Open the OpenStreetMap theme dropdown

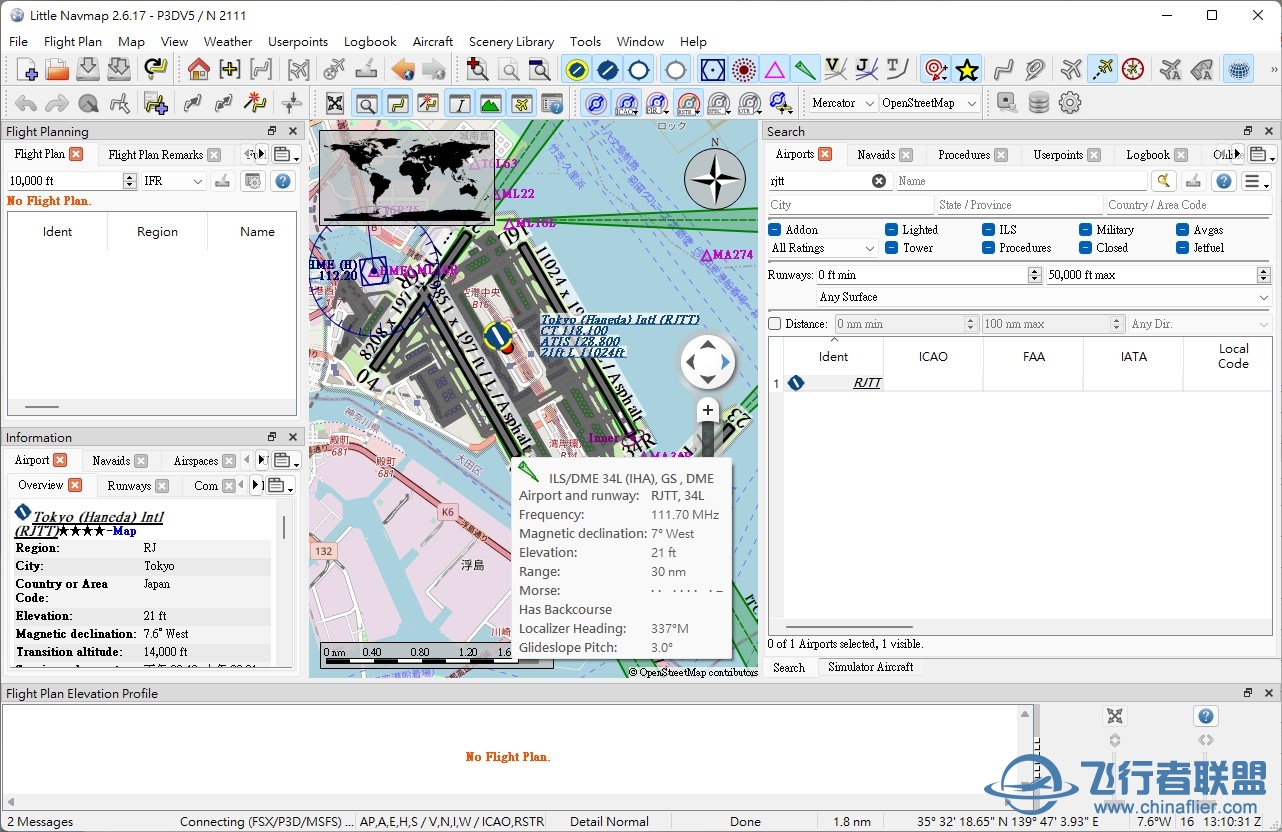[929, 103]
